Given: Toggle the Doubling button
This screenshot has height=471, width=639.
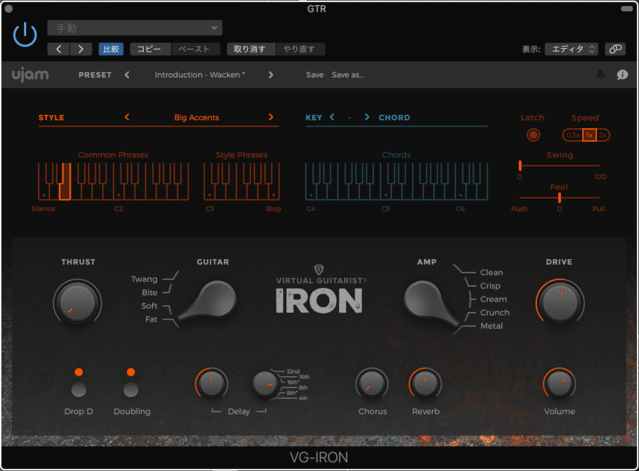Looking at the screenshot, I should pyautogui.click(x=131, y=390).
